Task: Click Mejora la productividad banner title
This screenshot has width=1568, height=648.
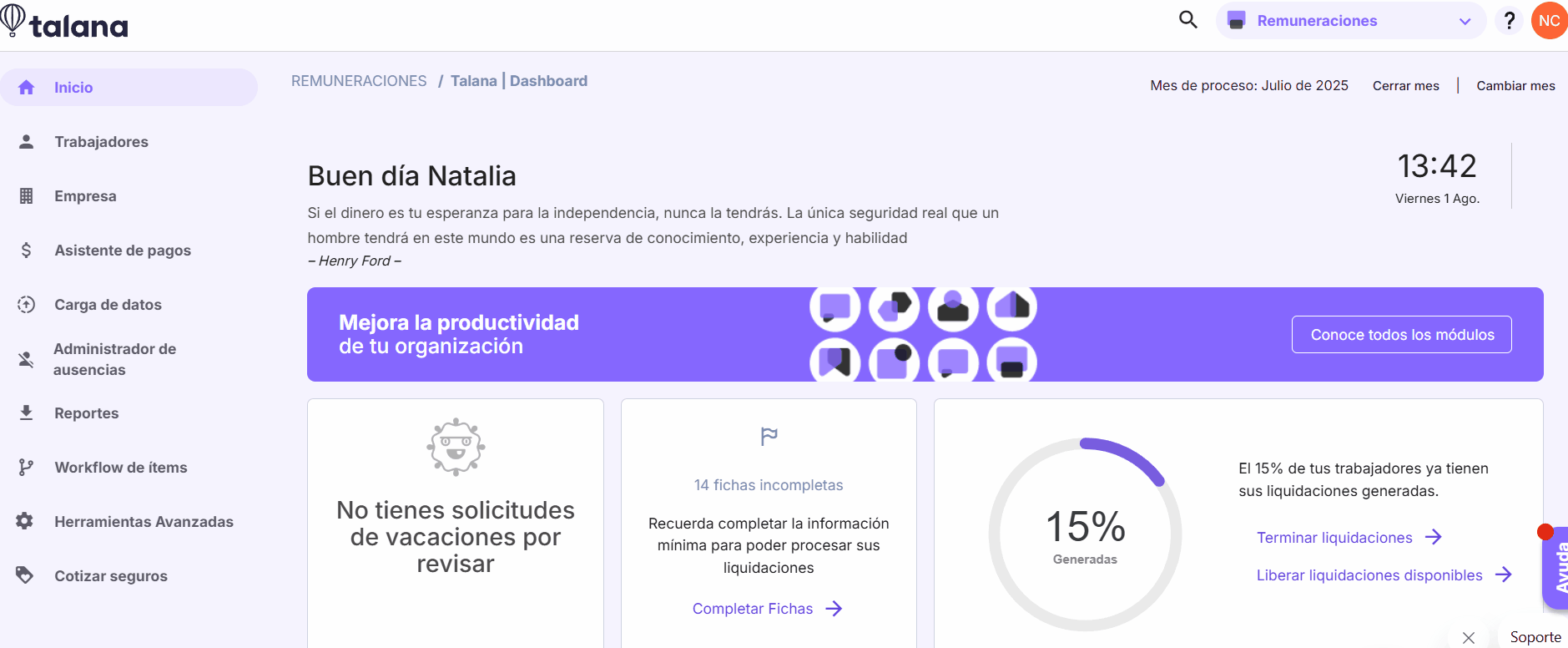Action: point(459,322)
